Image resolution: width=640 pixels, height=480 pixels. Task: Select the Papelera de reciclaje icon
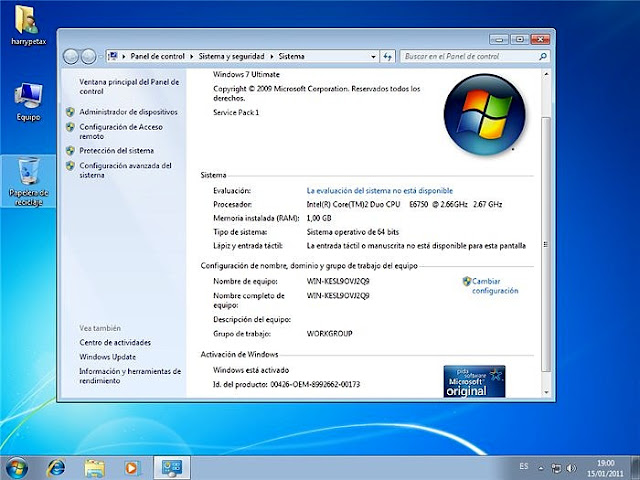coord(29,181)
